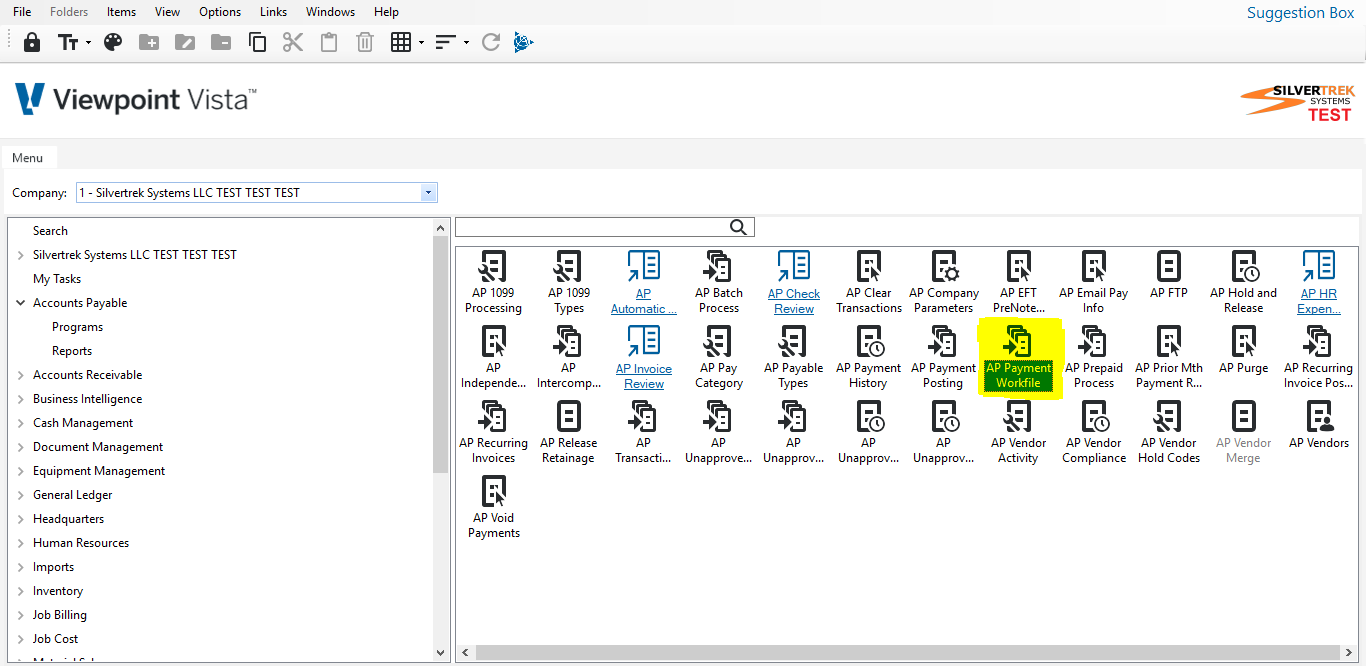Open AP Vendor Compliance
This screenshot has width=1366, height=666.
[x=1094, y=433]
